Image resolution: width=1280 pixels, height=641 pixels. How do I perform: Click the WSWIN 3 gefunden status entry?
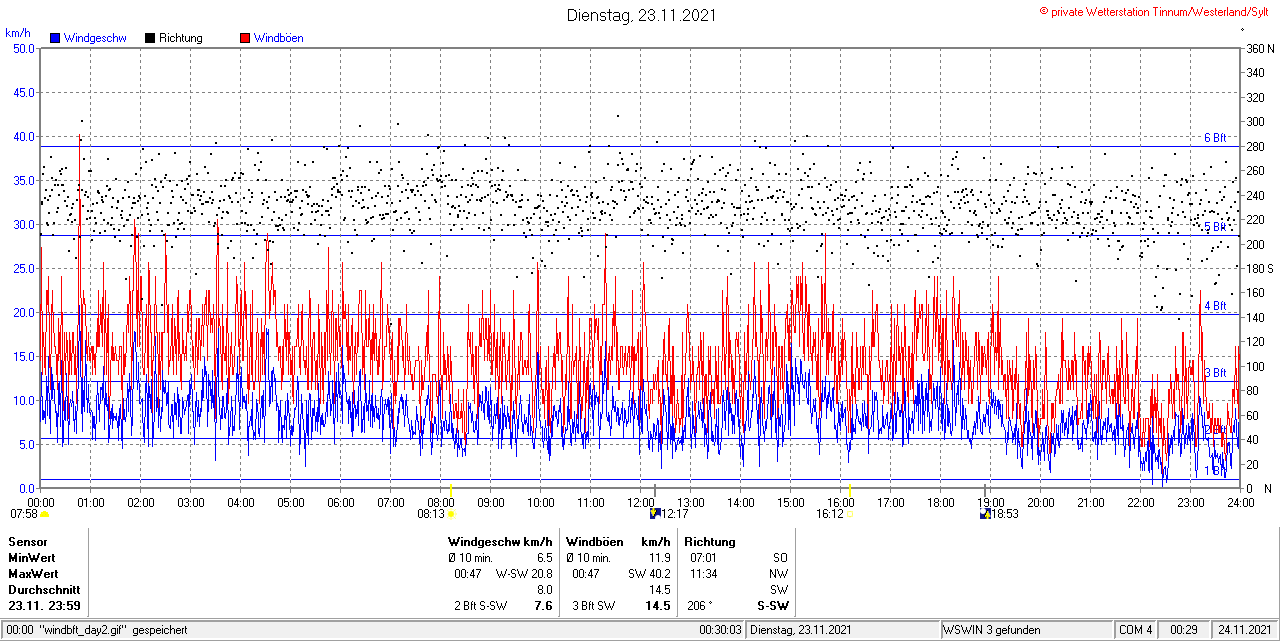click(992, 630)
